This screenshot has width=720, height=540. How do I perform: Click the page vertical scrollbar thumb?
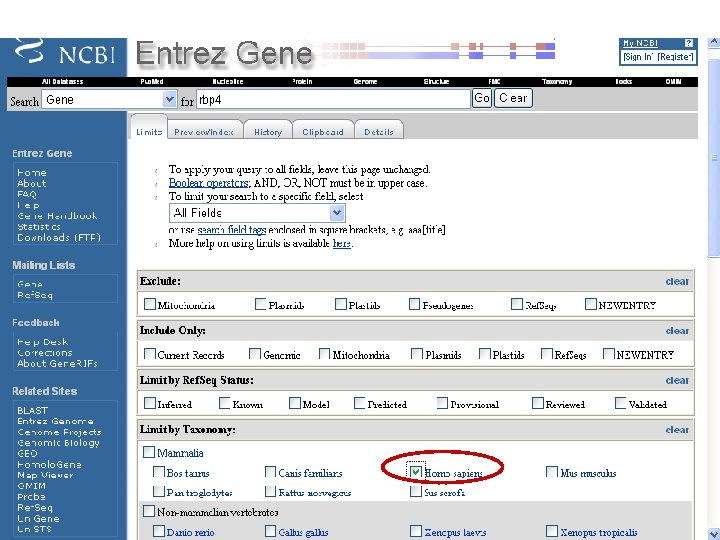click(x=714, y=156)
